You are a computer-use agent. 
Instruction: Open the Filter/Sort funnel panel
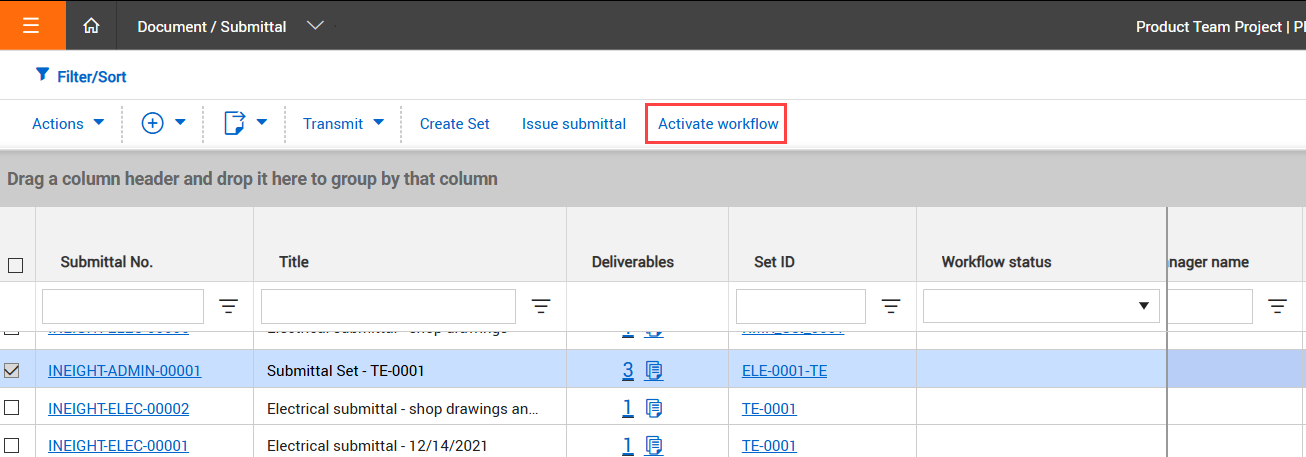pyautogui.click(x=81, y=76)
